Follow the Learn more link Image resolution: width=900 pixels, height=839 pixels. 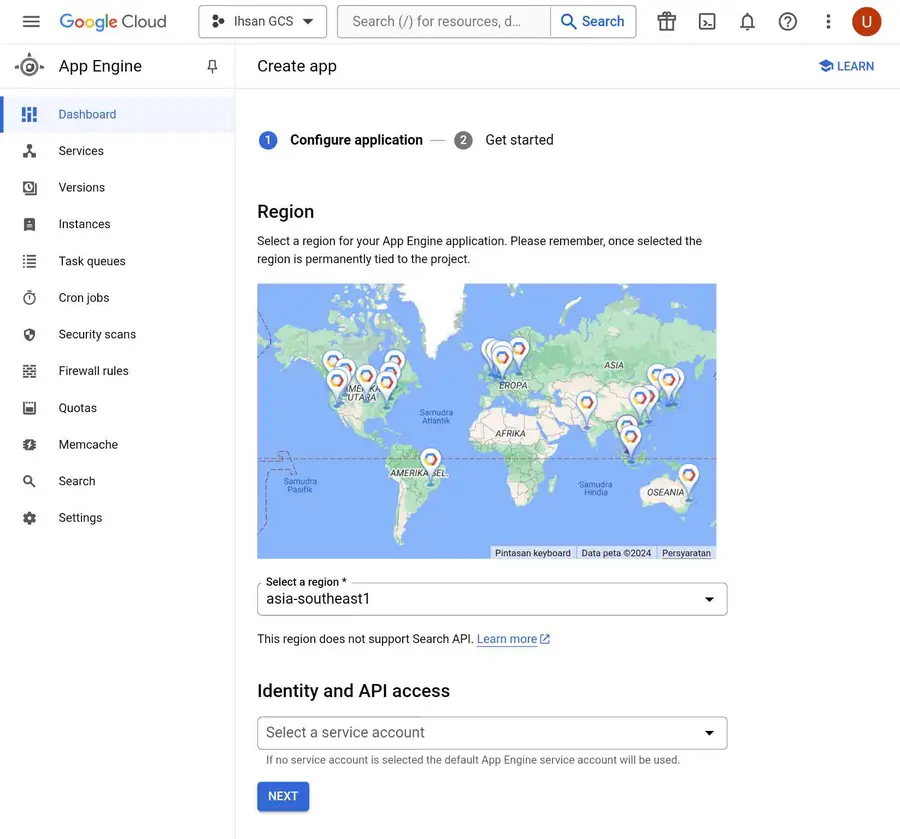point(507,639)
